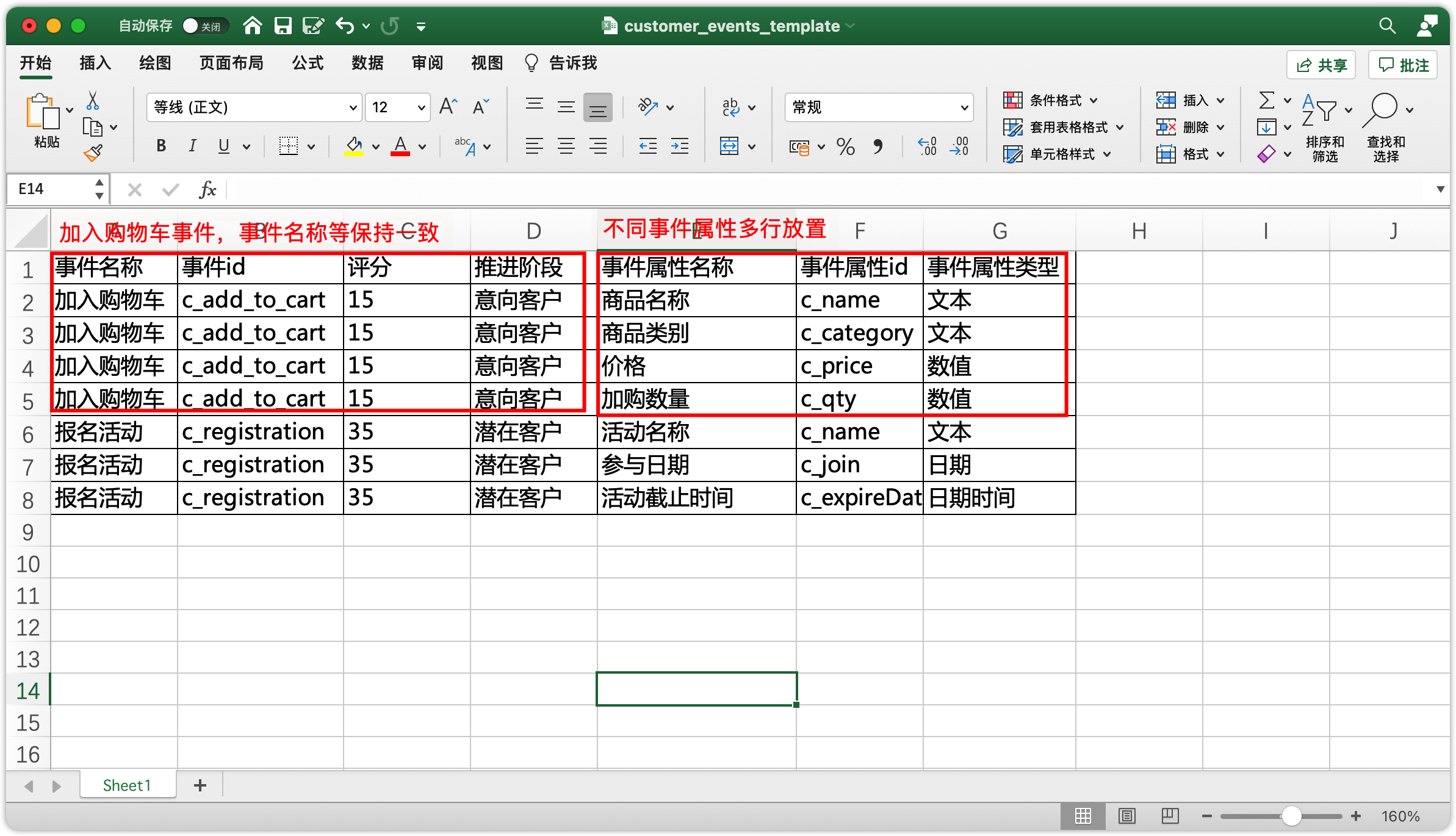Click Decrease Decimal icon
Viewport: 1456px width, 836px height.
[x=959, y=146]
